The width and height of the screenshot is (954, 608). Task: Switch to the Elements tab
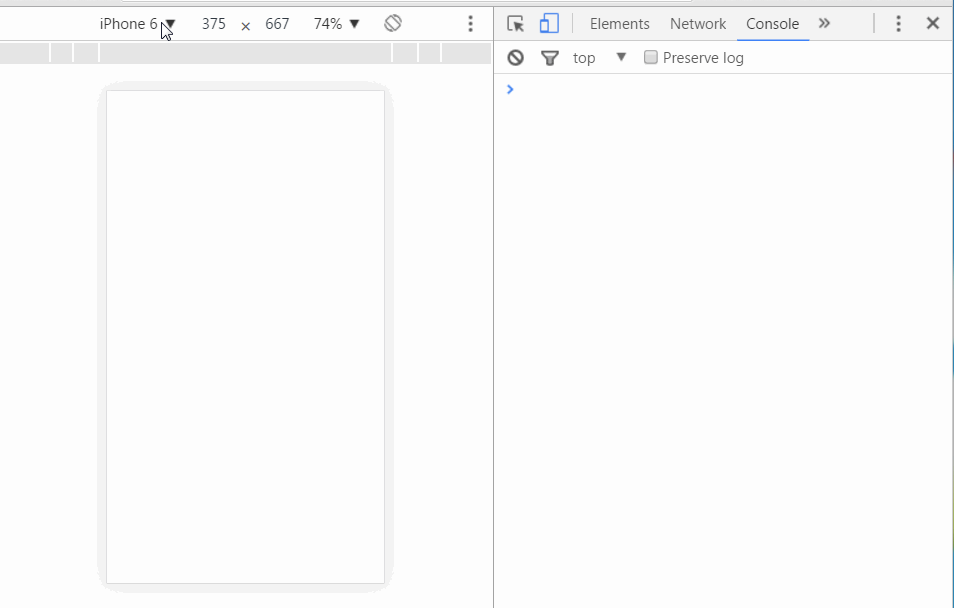coord(619,24)
